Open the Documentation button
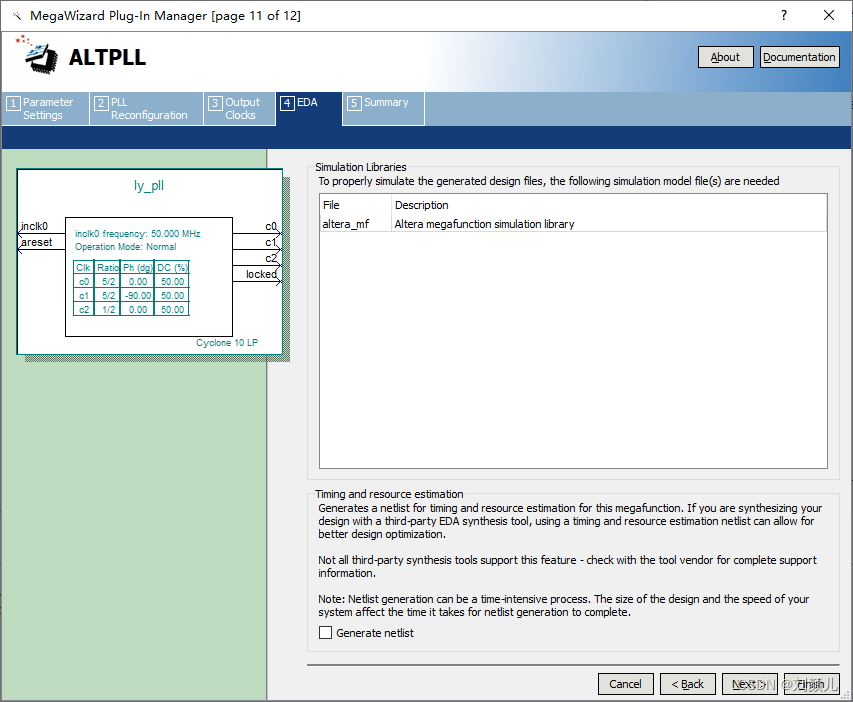This screenshot has width=853, height=702. pyautogui.click(x=799, y=57)
